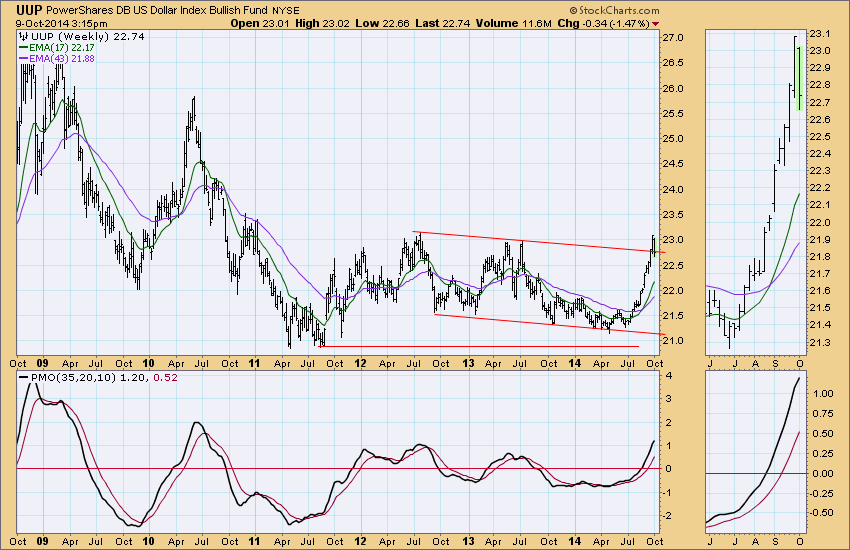Click the 14 year label under the price chart

coord(574,363)
